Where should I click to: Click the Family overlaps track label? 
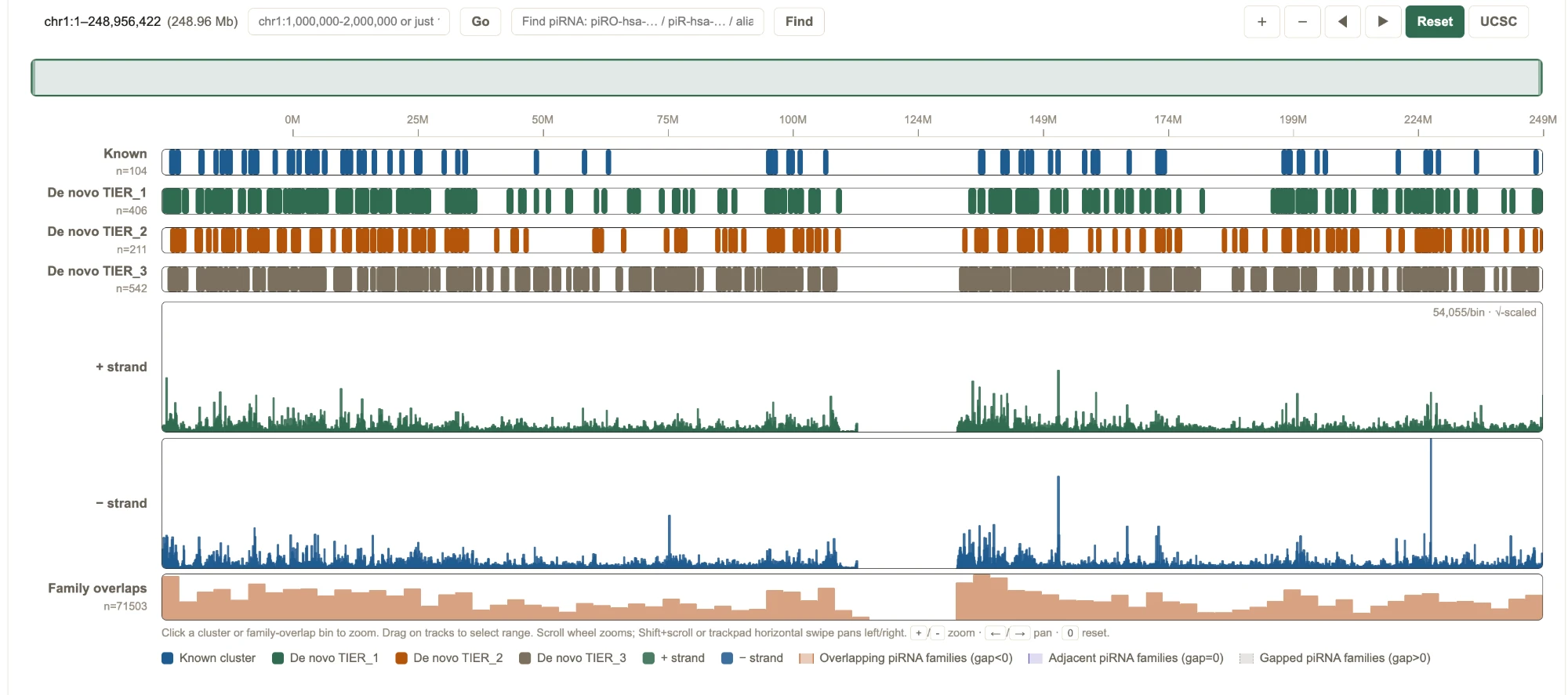coord(97,588)
